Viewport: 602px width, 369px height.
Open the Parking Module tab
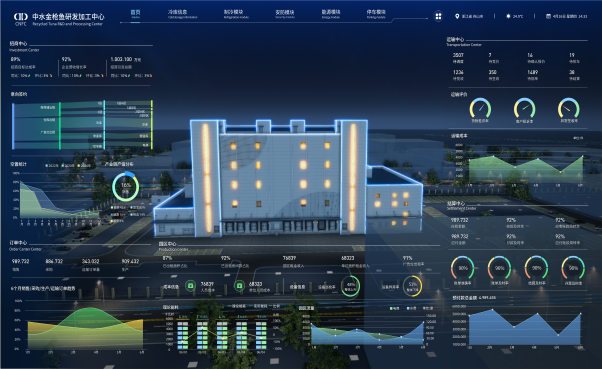[x=376, y=14]
